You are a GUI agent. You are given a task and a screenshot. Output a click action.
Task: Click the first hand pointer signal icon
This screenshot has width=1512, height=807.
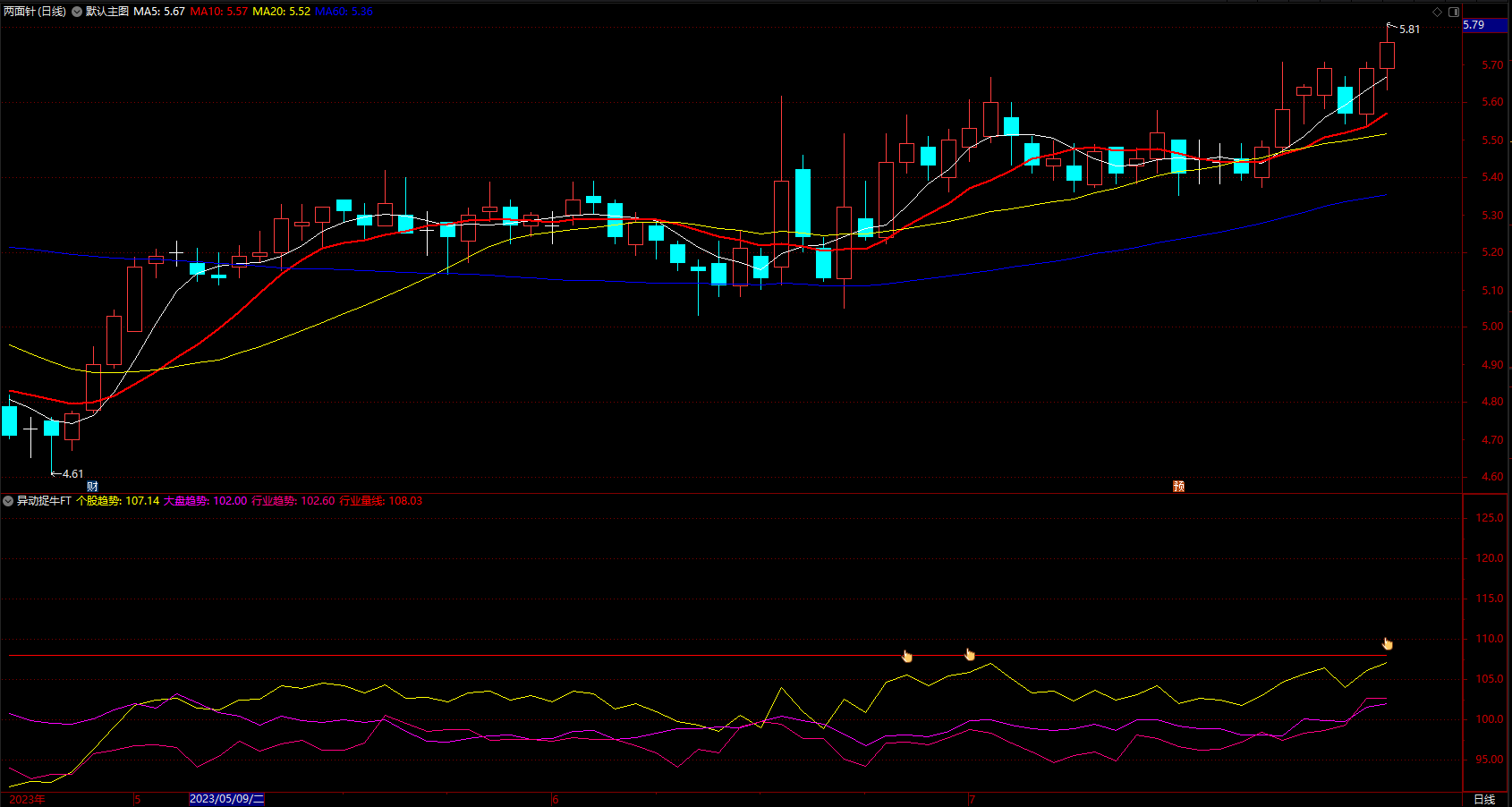pos(907,656)
